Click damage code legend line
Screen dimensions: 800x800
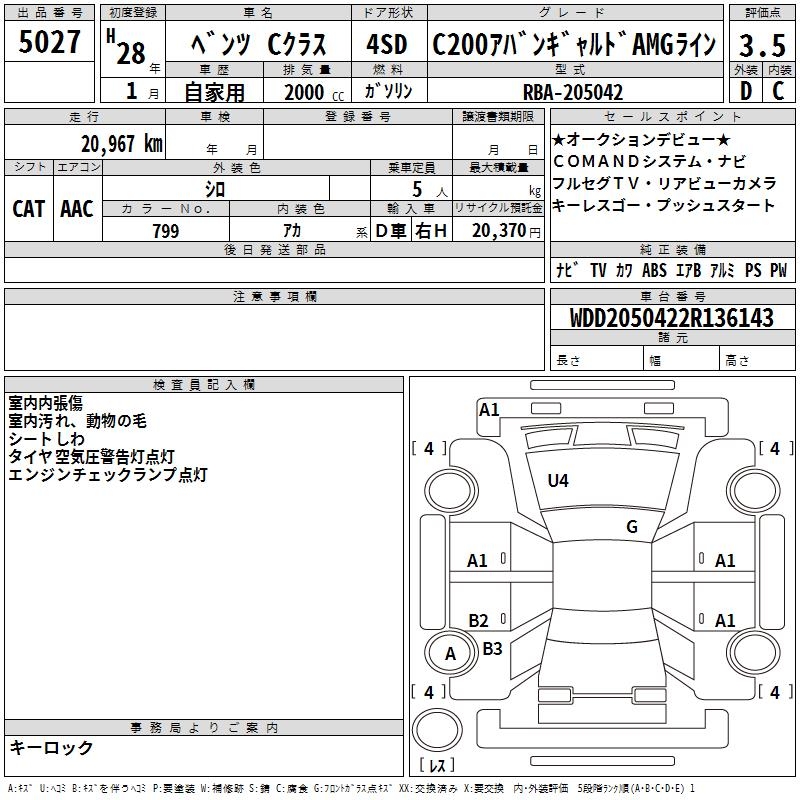pos(352,789)
